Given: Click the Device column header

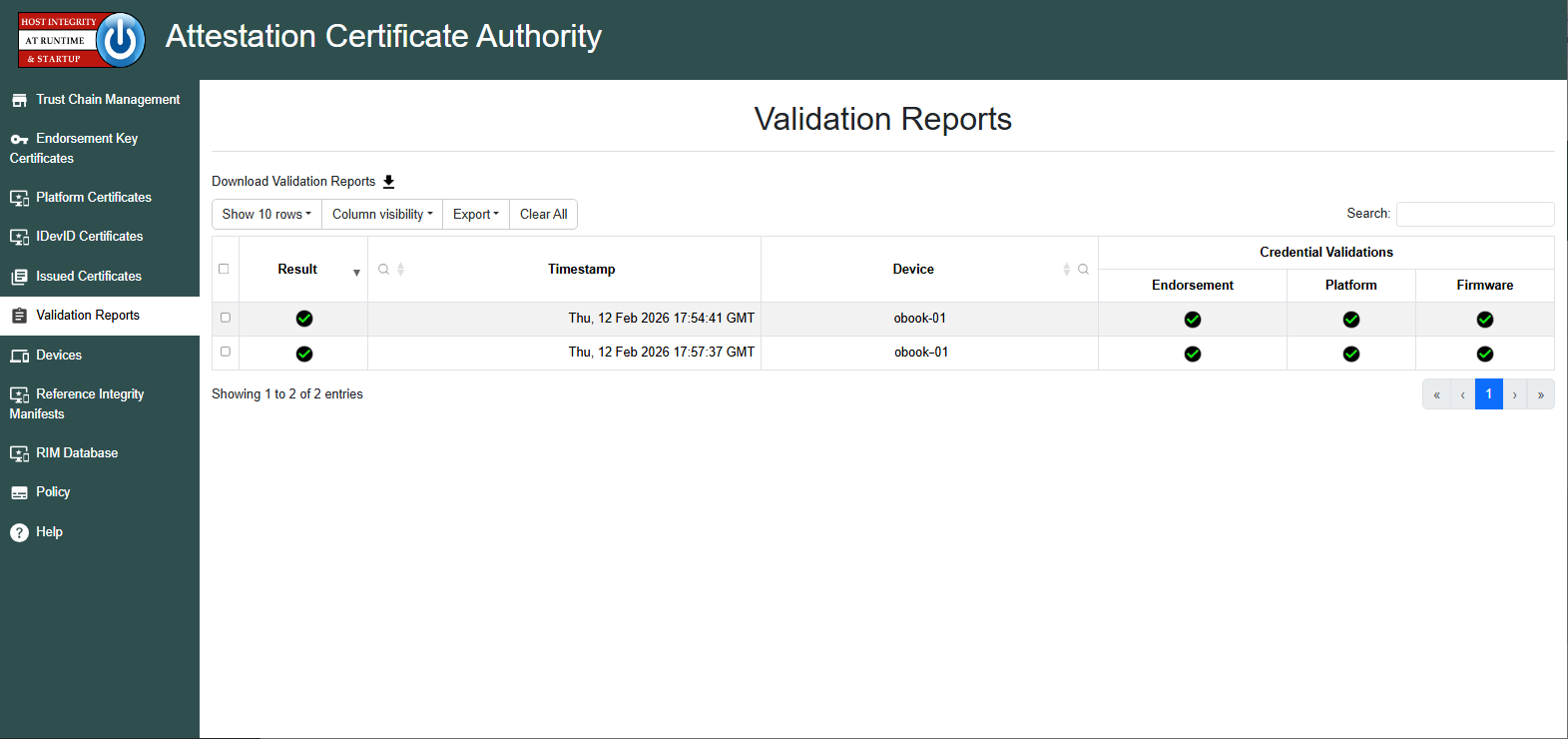Looking at the screenshot, I should tap(913, 270).
